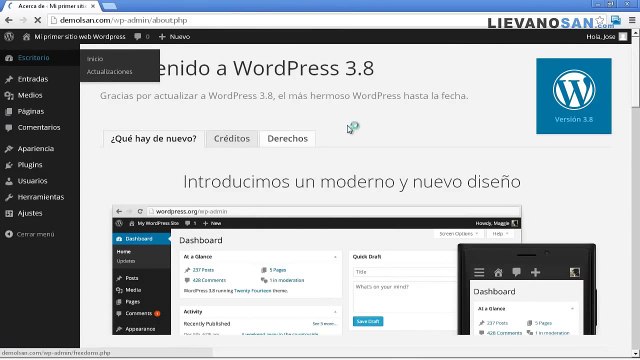Click the browser forward arrow
Image resolution: width=640 pixels, height=360 pixels.
tap(23, 20)
